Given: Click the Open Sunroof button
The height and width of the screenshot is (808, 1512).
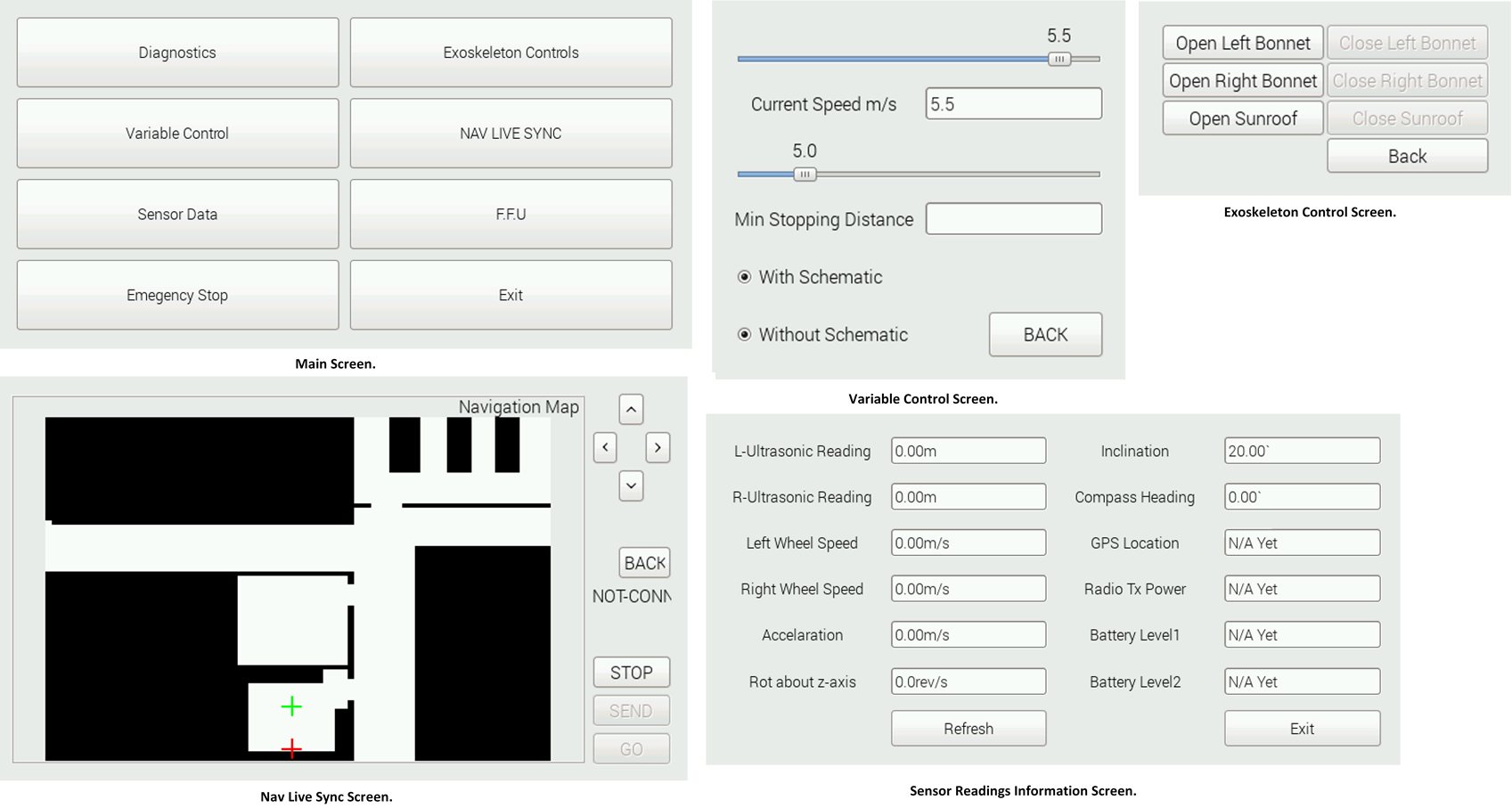Looking at the screenshot, I should coord(1242,118).
